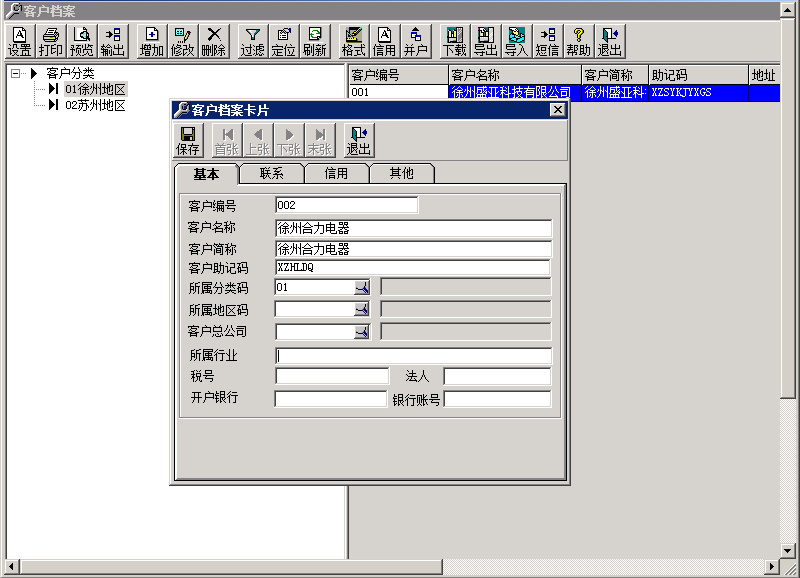The width and height of the screenshot is (800, 578).
Task: Click the 税号 input field
Action: tap(332, 376)
